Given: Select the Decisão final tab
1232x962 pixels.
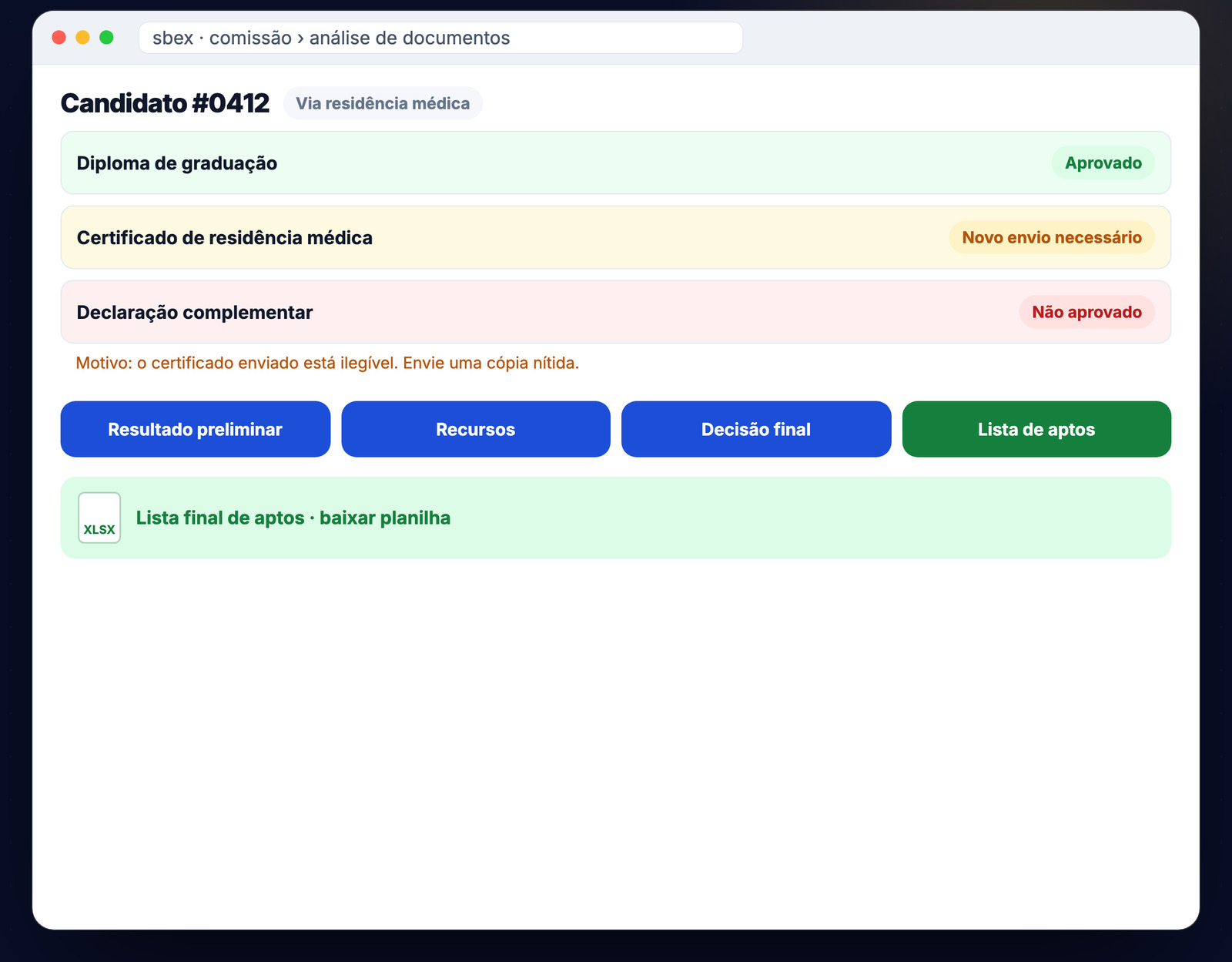Looking at the screenshot, I should point(756,429).
